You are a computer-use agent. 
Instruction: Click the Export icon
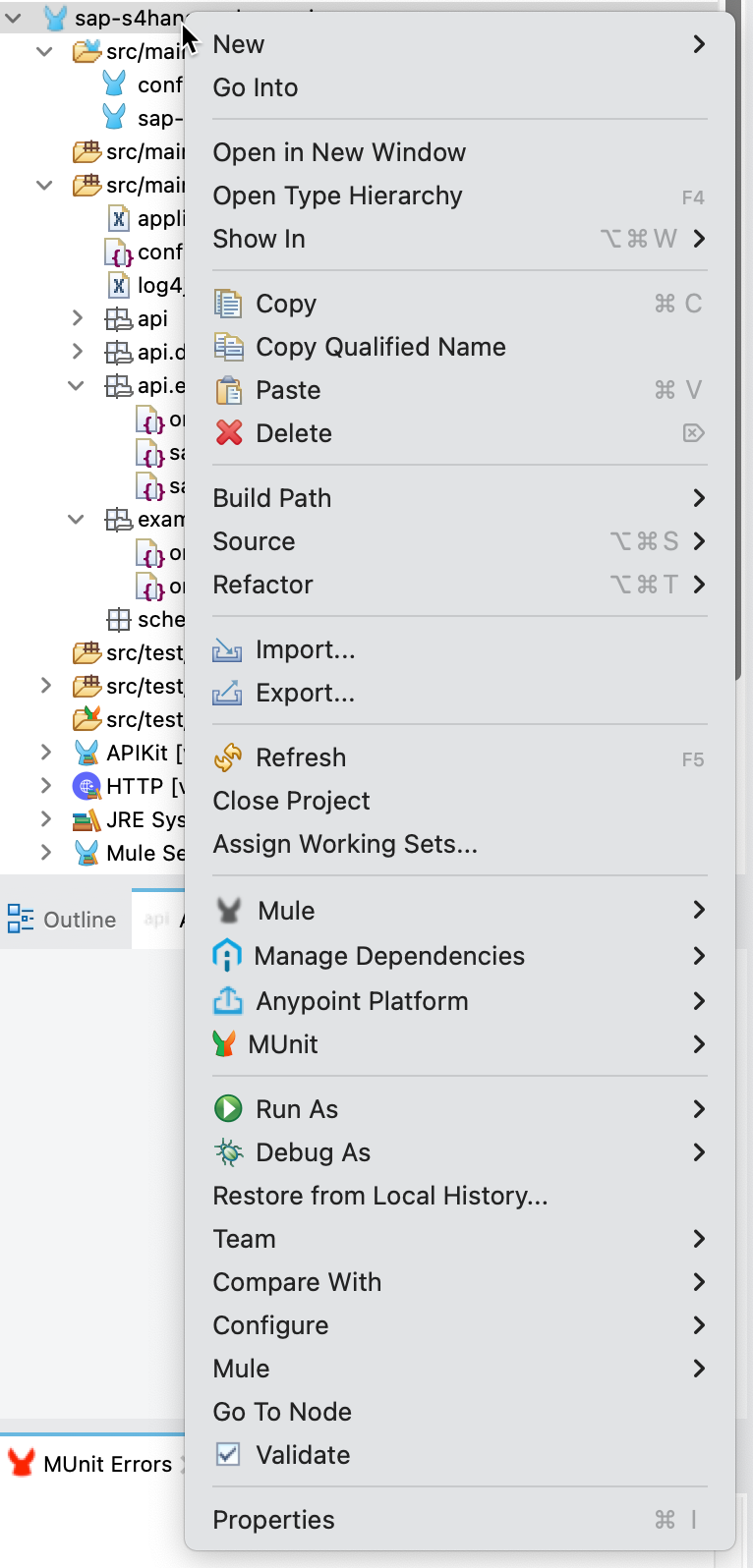point(227,694)
